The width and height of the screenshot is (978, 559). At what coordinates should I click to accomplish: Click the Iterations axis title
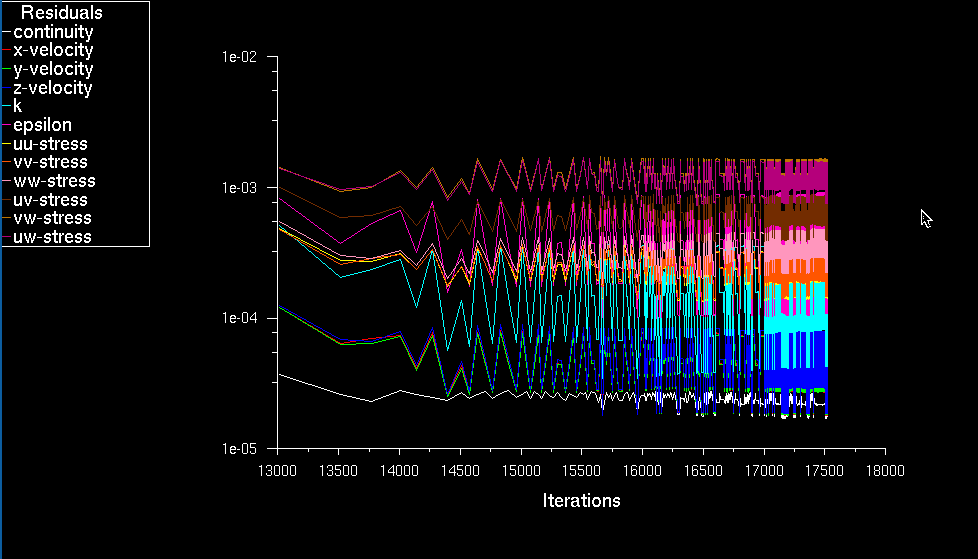[x=581, y=500]
